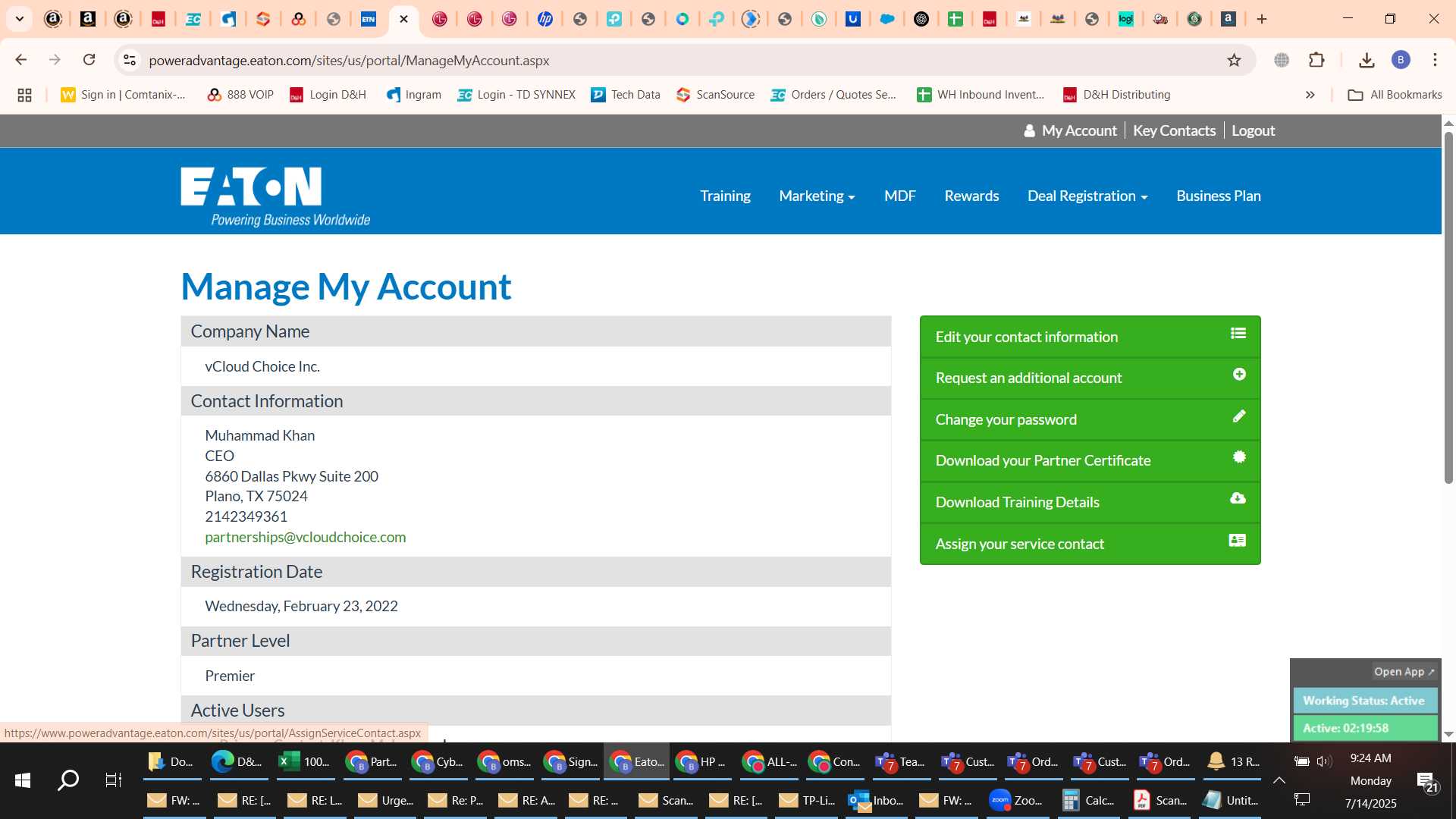
Task: Open the Calculator app in the taskbar
Action: coord(1088,800)
